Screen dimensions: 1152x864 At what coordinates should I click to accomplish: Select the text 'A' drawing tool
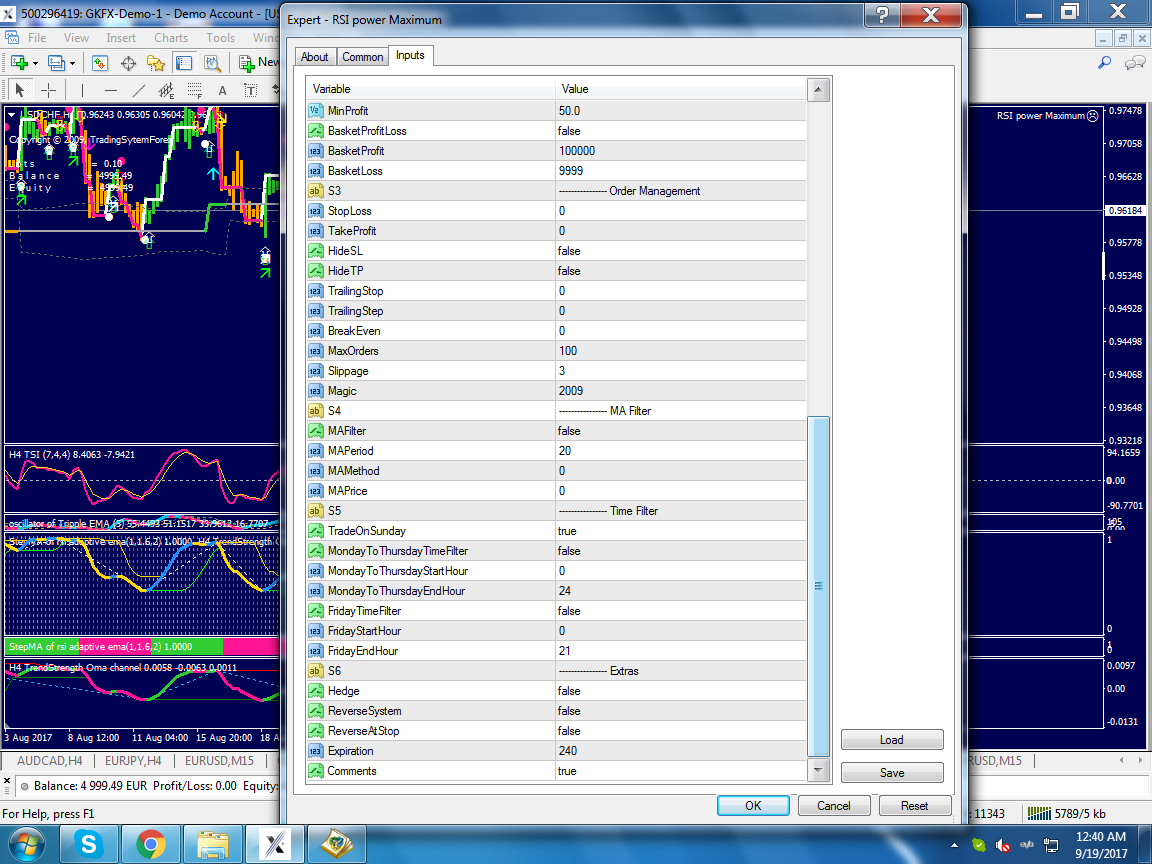click(x=223, y=90)
